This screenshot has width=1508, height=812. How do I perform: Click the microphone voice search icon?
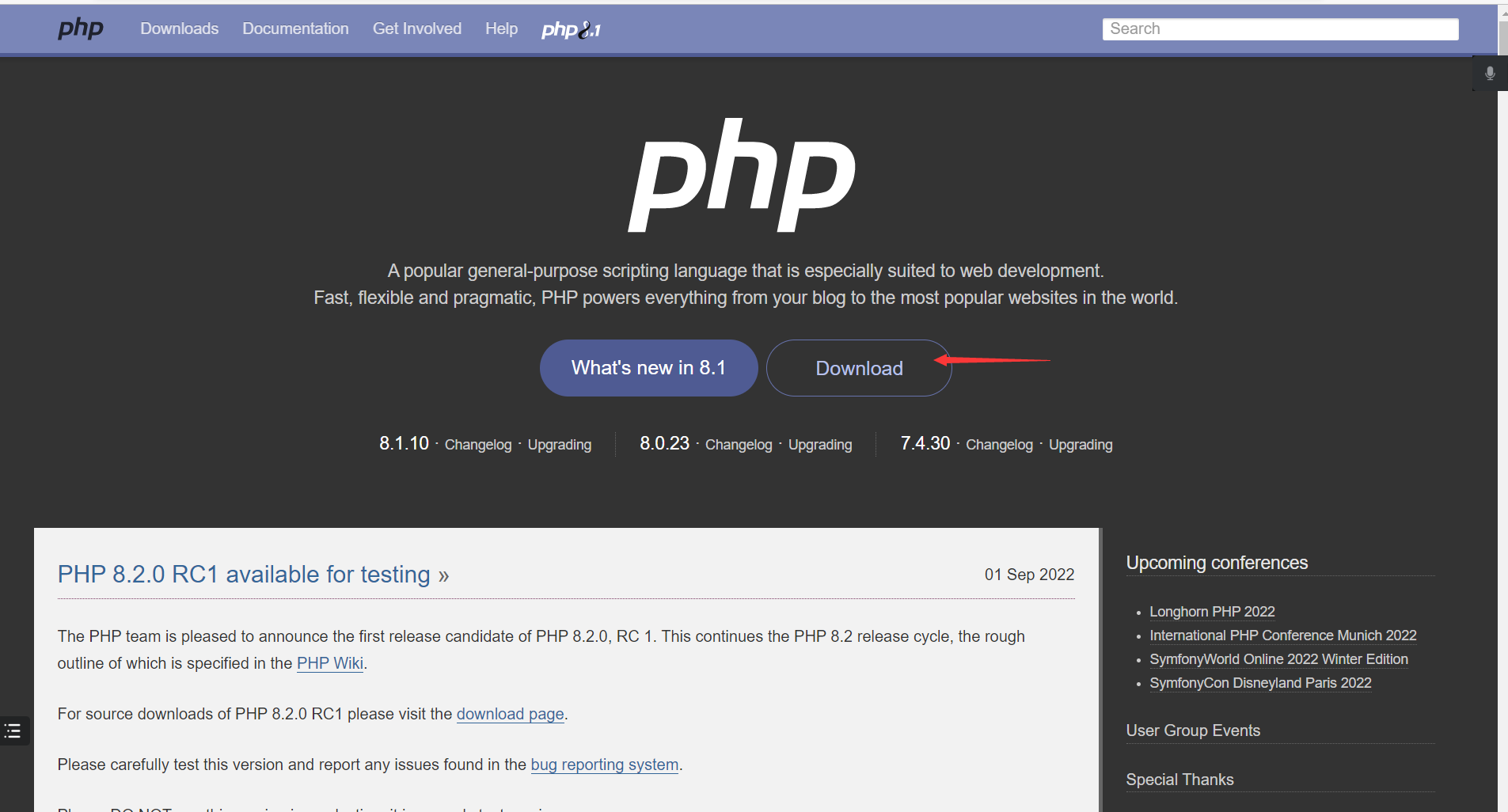click(x=1490, y=74)
